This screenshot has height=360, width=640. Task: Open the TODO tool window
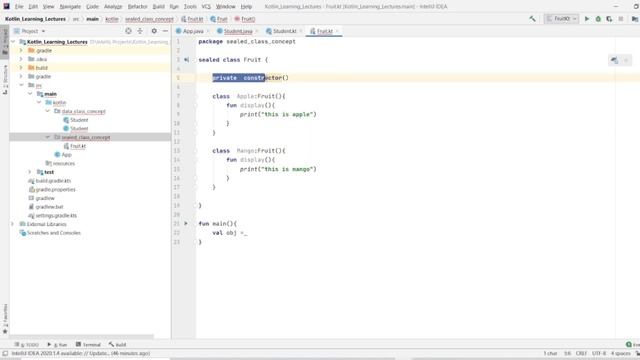click(27, 344)
